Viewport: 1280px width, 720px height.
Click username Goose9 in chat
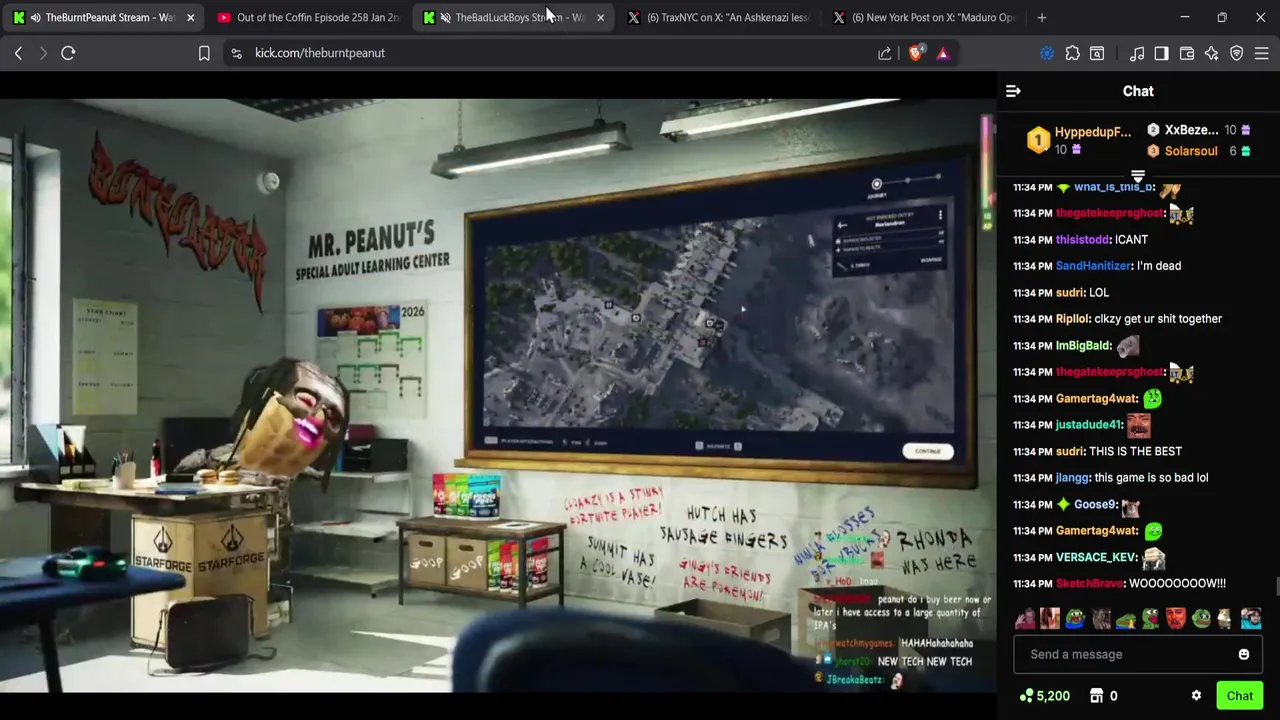click(x=1094, y=505)
